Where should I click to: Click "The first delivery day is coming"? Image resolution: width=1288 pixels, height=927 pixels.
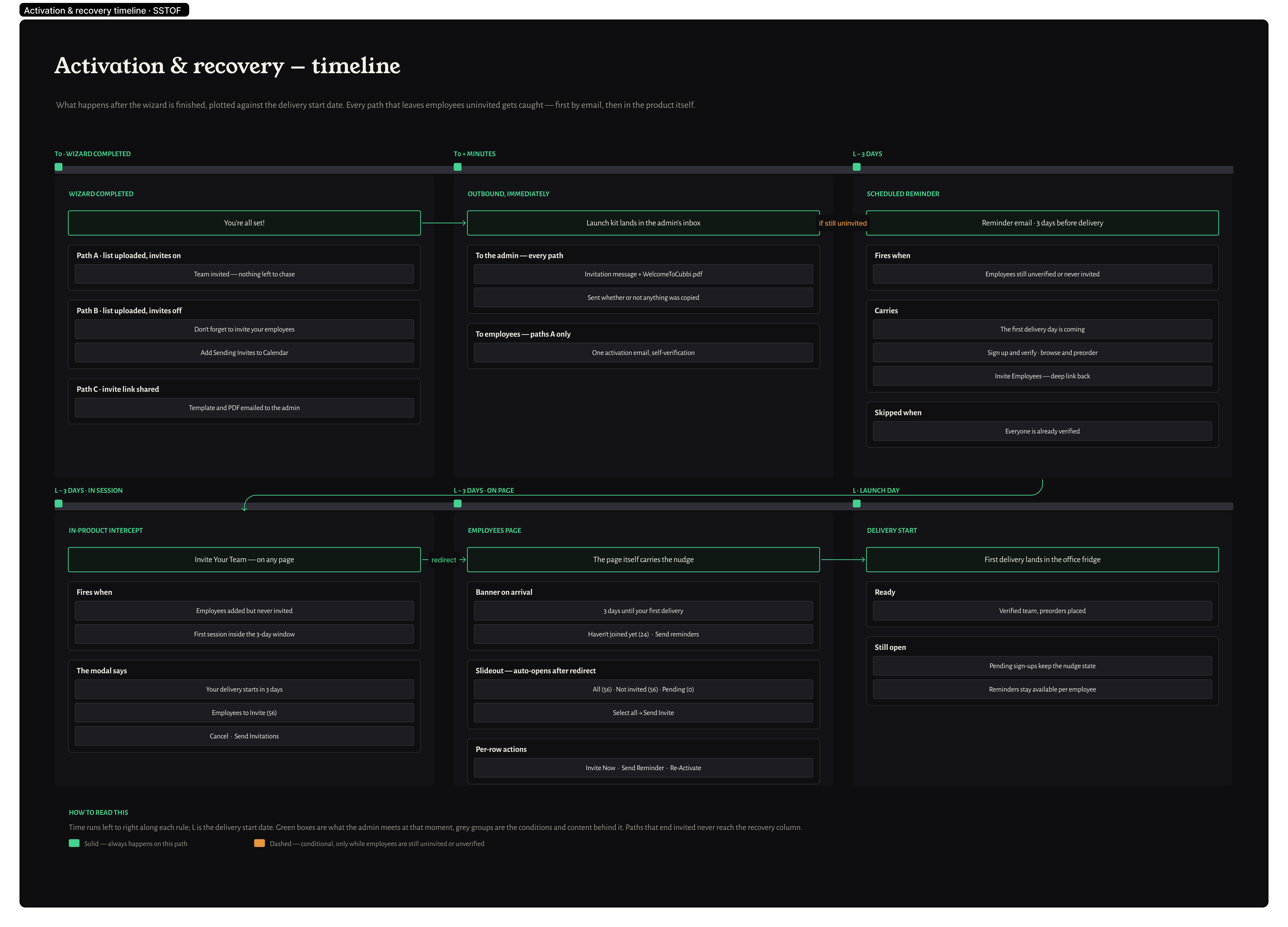click(1042, 329)
